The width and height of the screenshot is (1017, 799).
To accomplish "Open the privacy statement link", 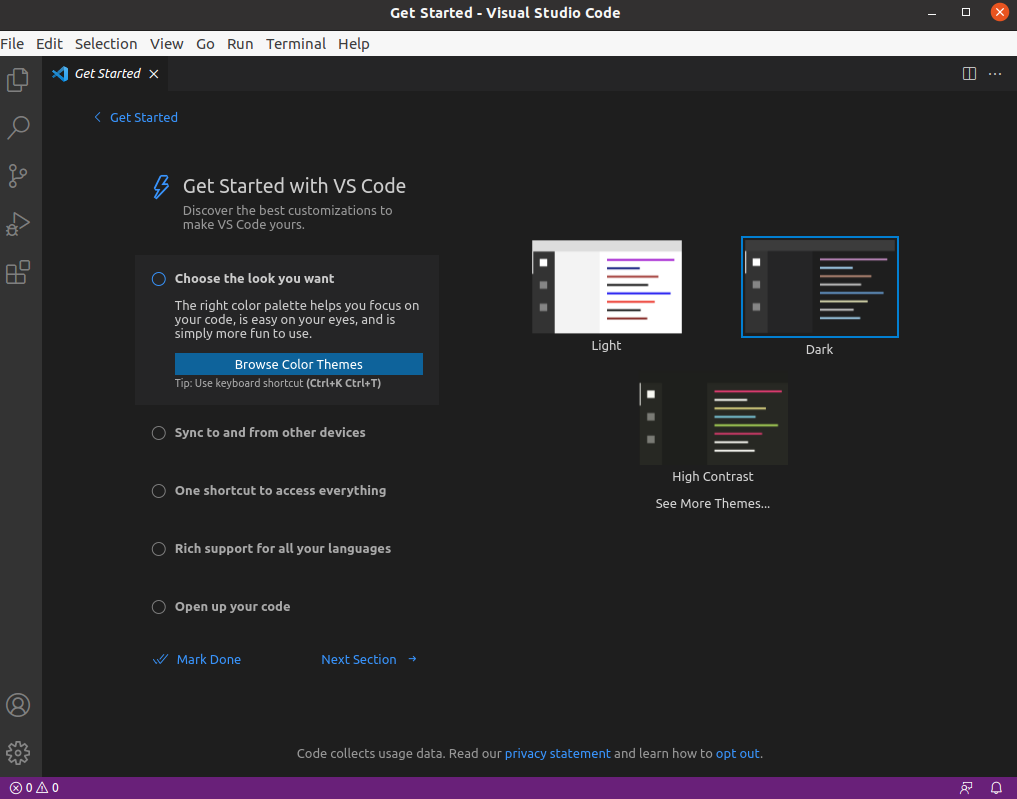I will click(x=557, y=754).
